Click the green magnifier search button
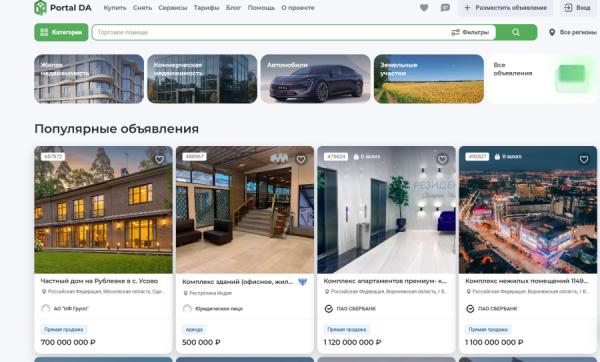Image resolution: width=600 pixels, height=362 pixels. (x=516, y=32)
